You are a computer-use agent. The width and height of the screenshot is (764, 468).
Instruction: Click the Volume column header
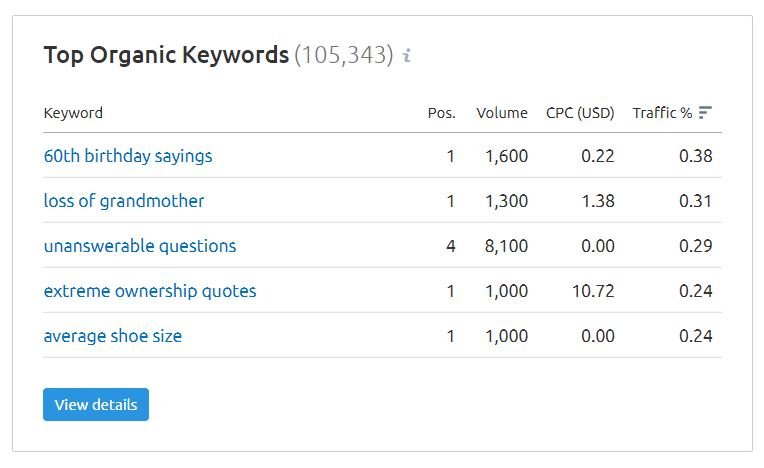502,113
